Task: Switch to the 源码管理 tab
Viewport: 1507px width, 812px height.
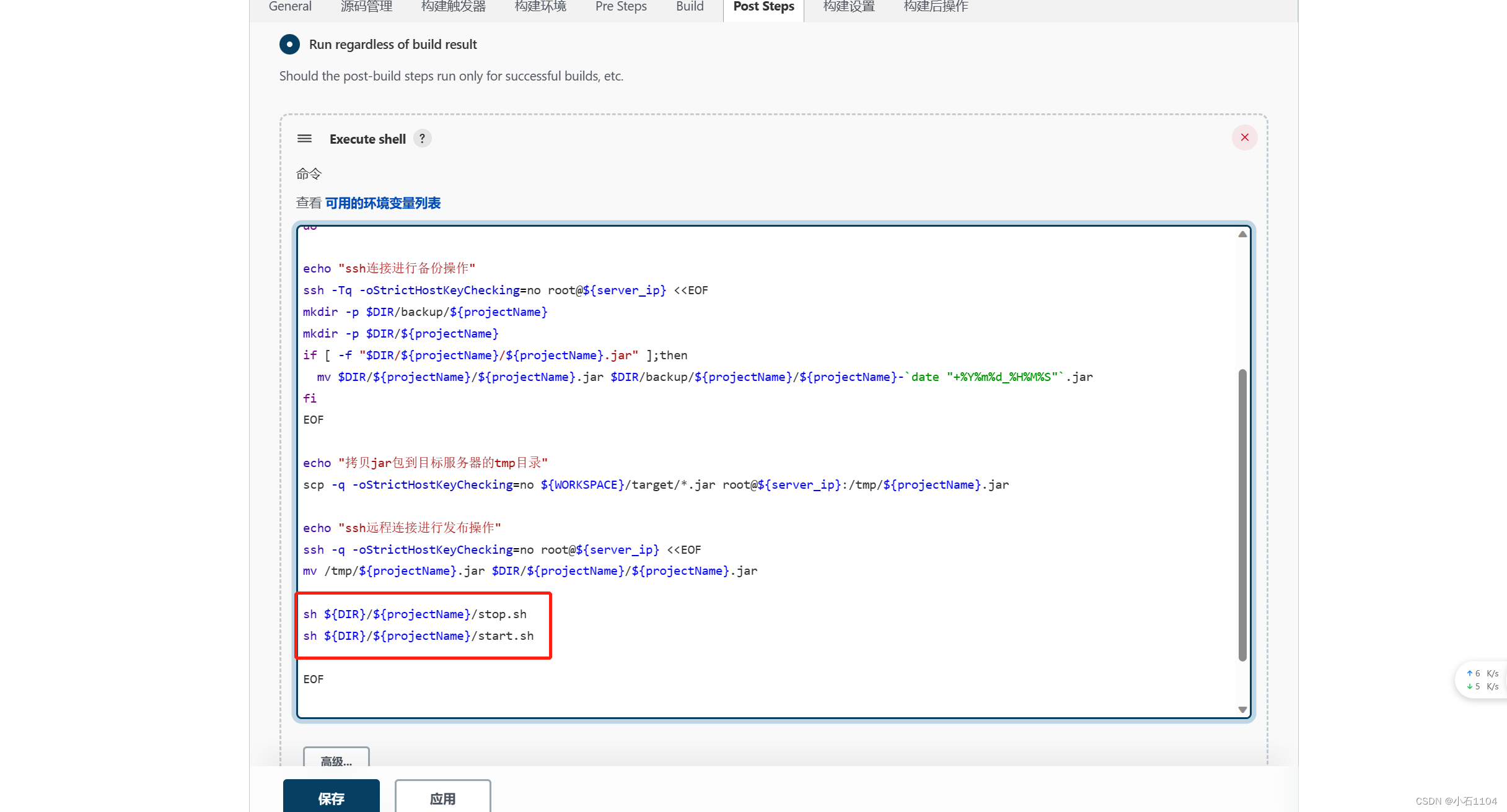Action: point(366,7)
